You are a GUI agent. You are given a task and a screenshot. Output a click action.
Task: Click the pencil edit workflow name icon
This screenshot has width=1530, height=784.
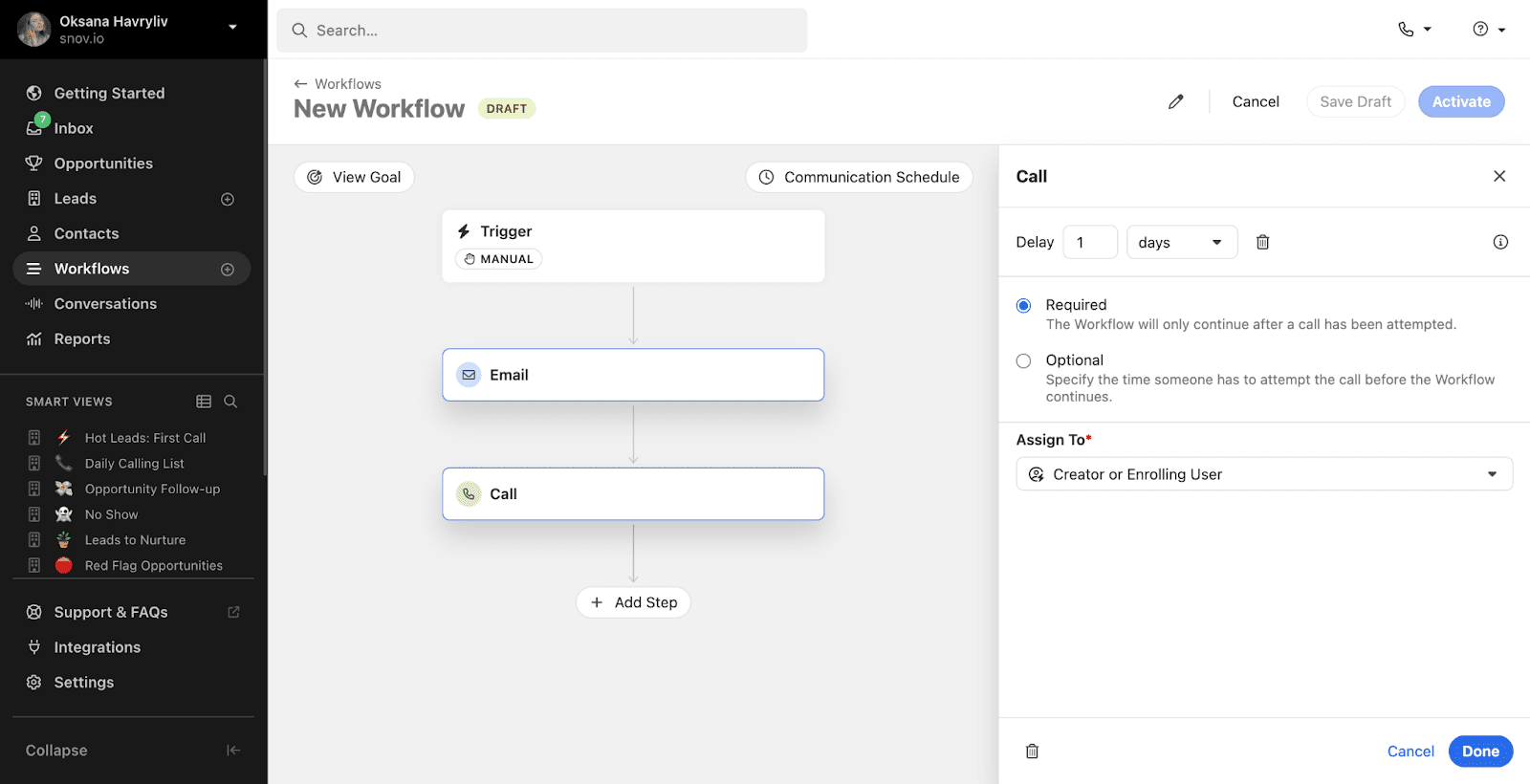pos(1175,101)
